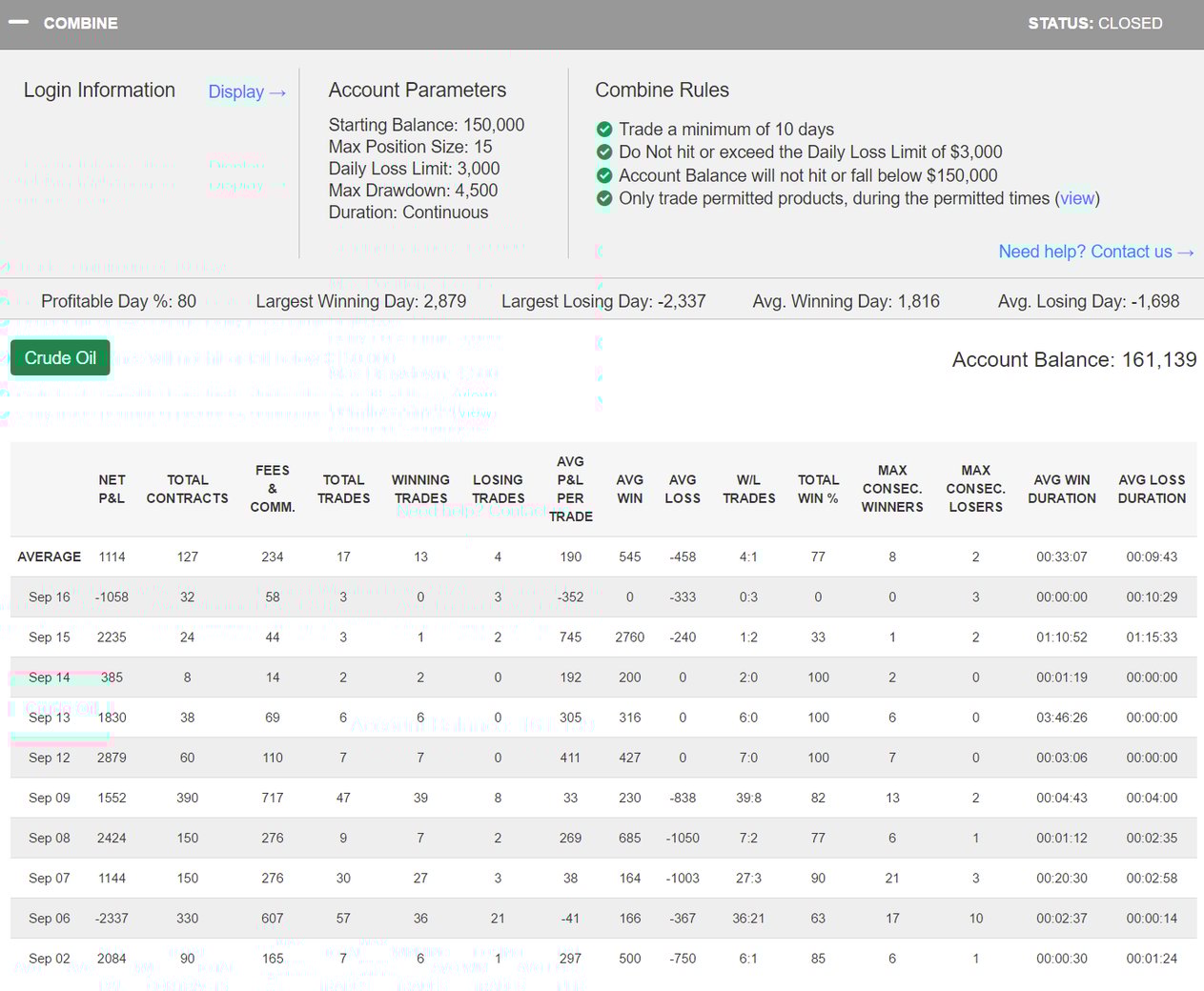Click the AVERAGE row at the top of the table
1204x991 pixels.
pyautogui.click(x=50, y=556)
